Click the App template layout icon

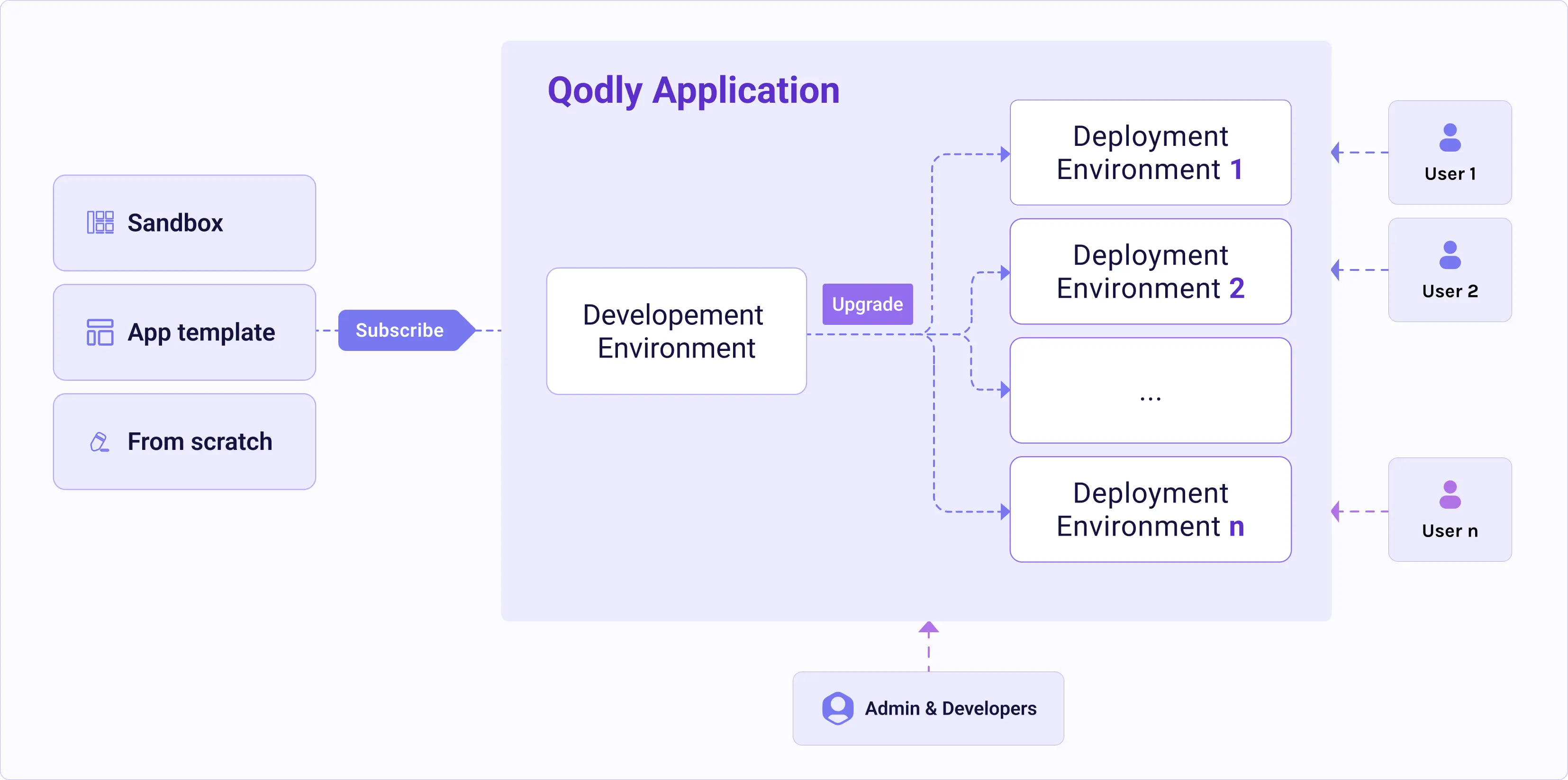pyautogui.click(x=100, y=332)
